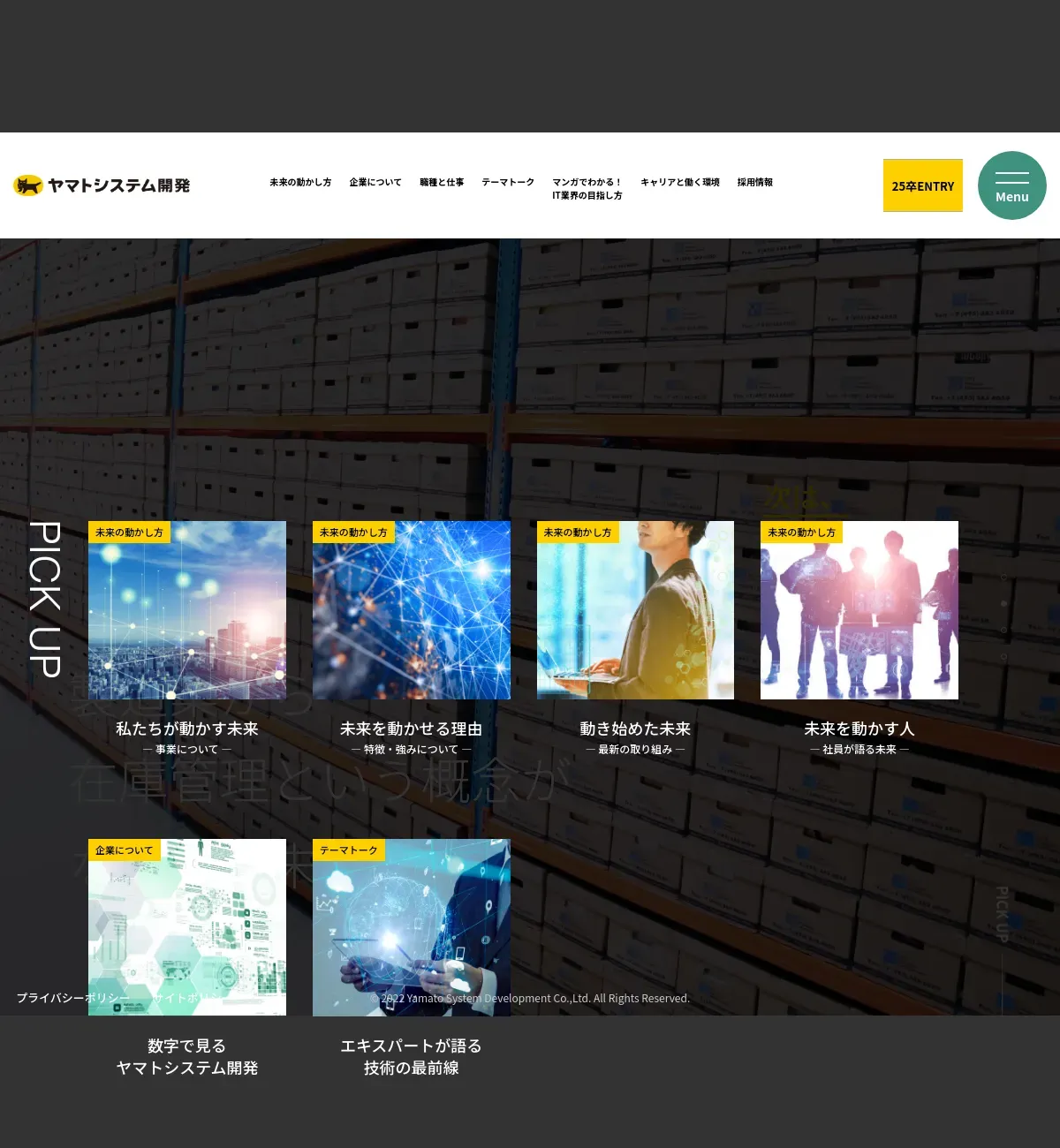Open マンガでわかる！IT業界の目指し方 nav item

(x=587, y=189)
